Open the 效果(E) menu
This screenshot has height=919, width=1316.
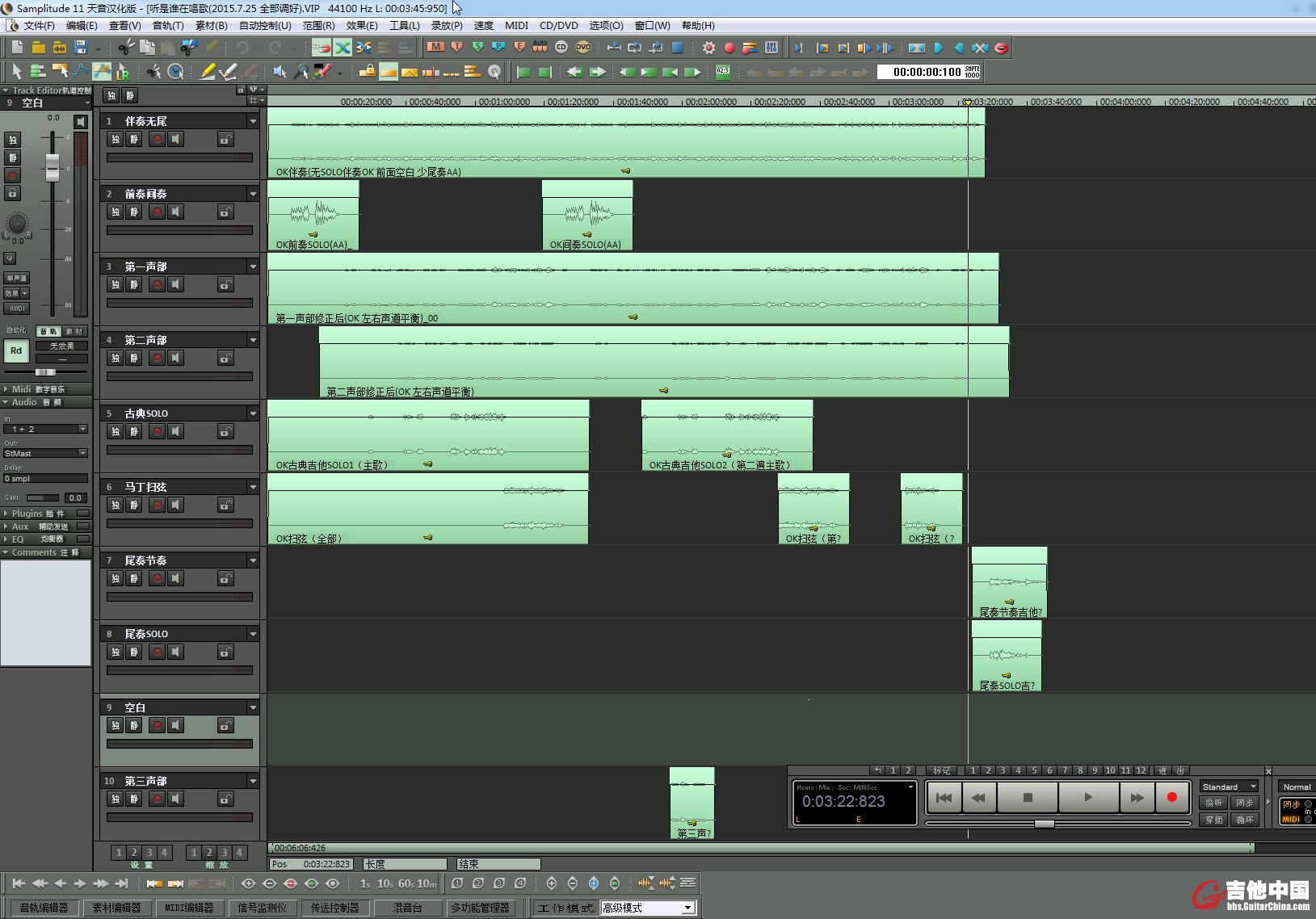pyautogui.click(x=362, y=26)
